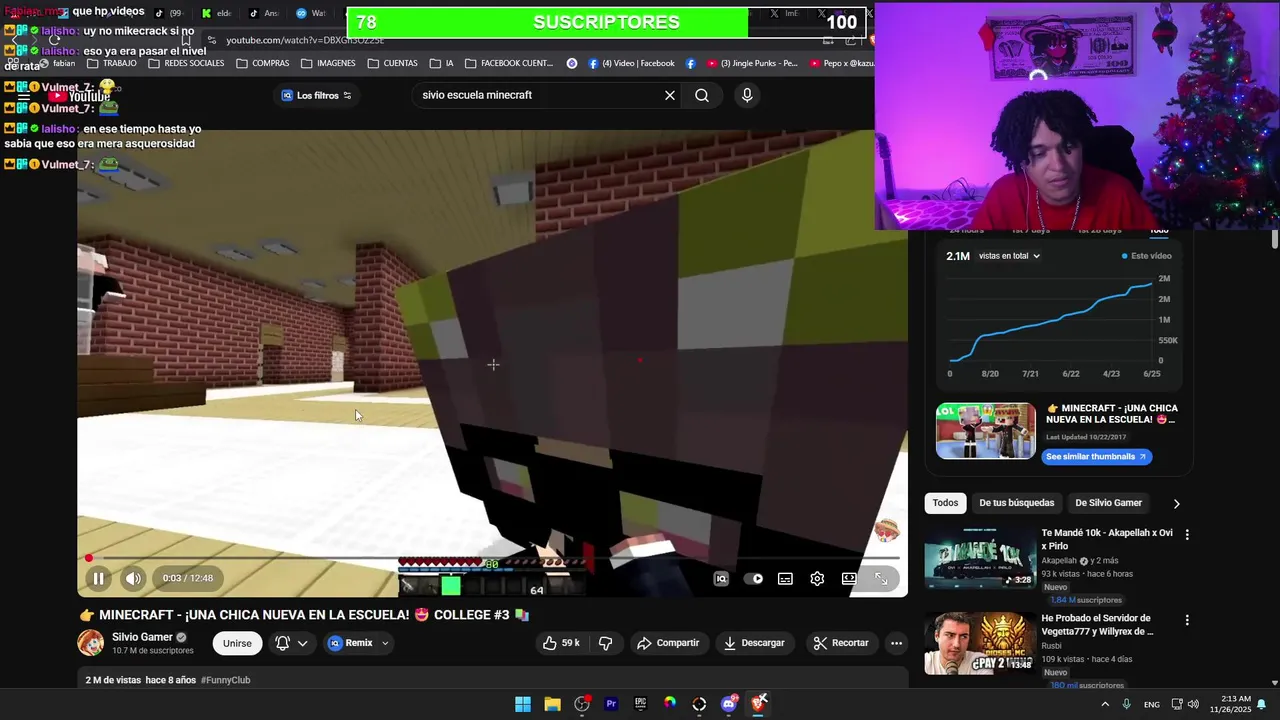
Task: Share the video via Compartir
Action: click(668, 643)
